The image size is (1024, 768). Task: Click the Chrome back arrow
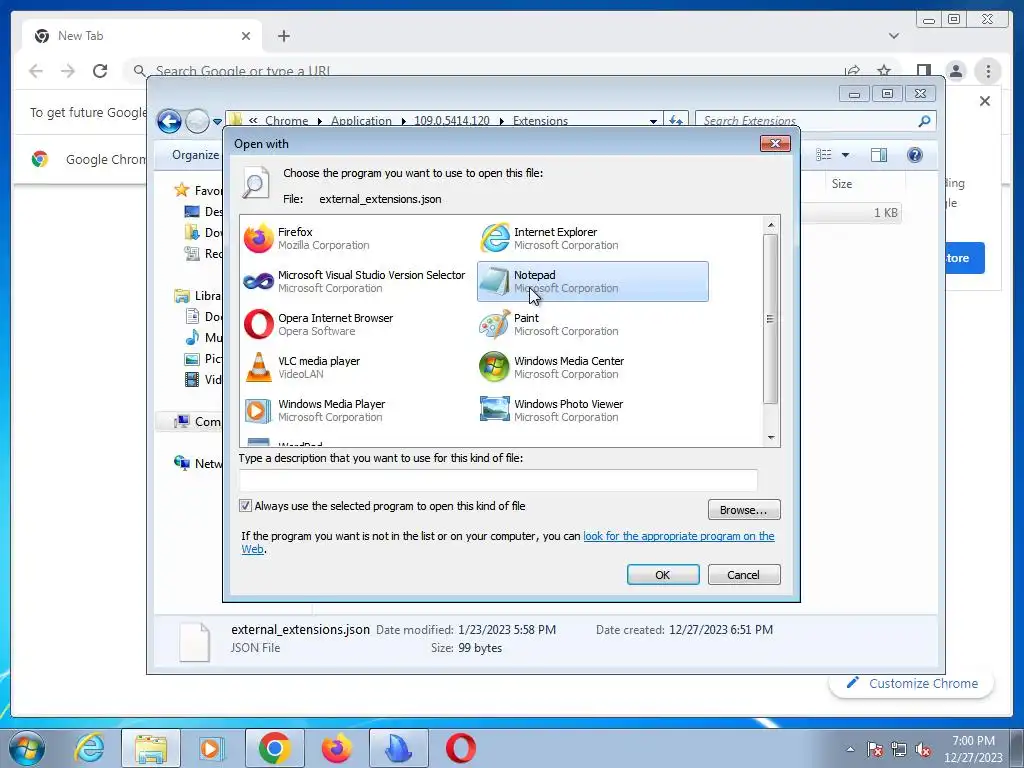[x=36, y=71]
